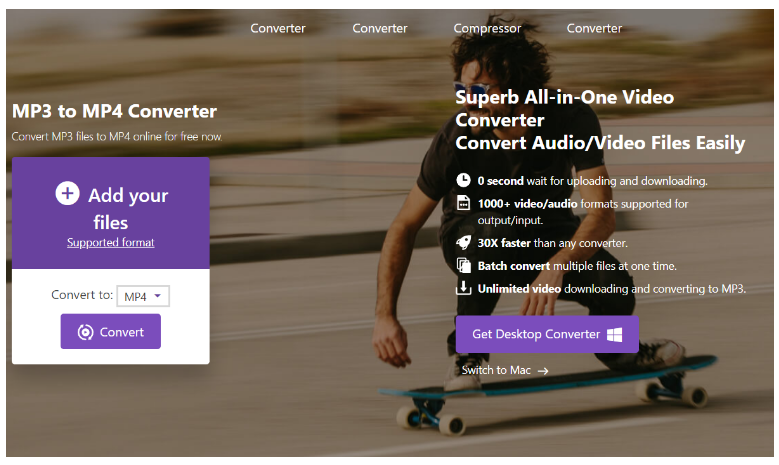Click the circular convert icon inside Convert button
779x465 pixels.
[85, 332]
